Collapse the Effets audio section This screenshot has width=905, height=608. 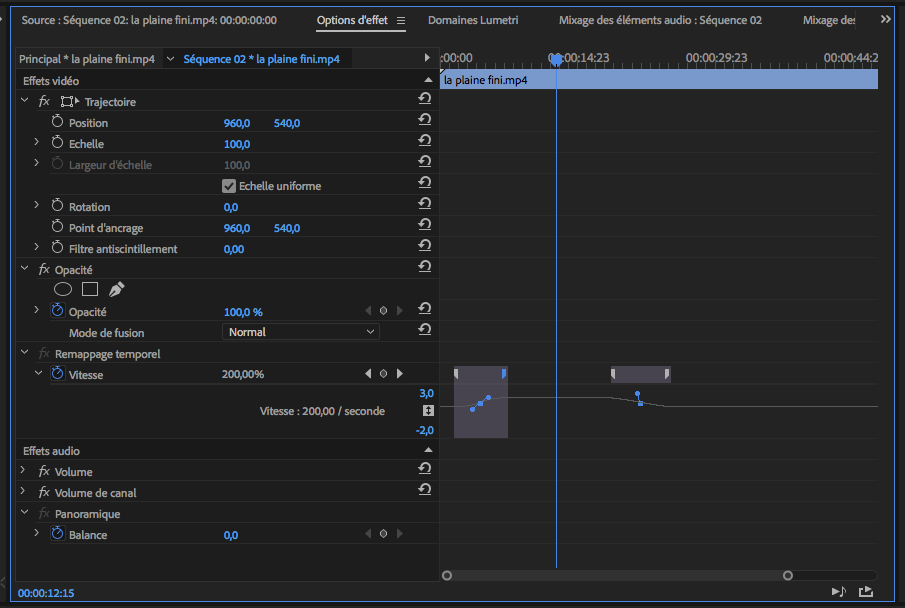pos(428,450)
